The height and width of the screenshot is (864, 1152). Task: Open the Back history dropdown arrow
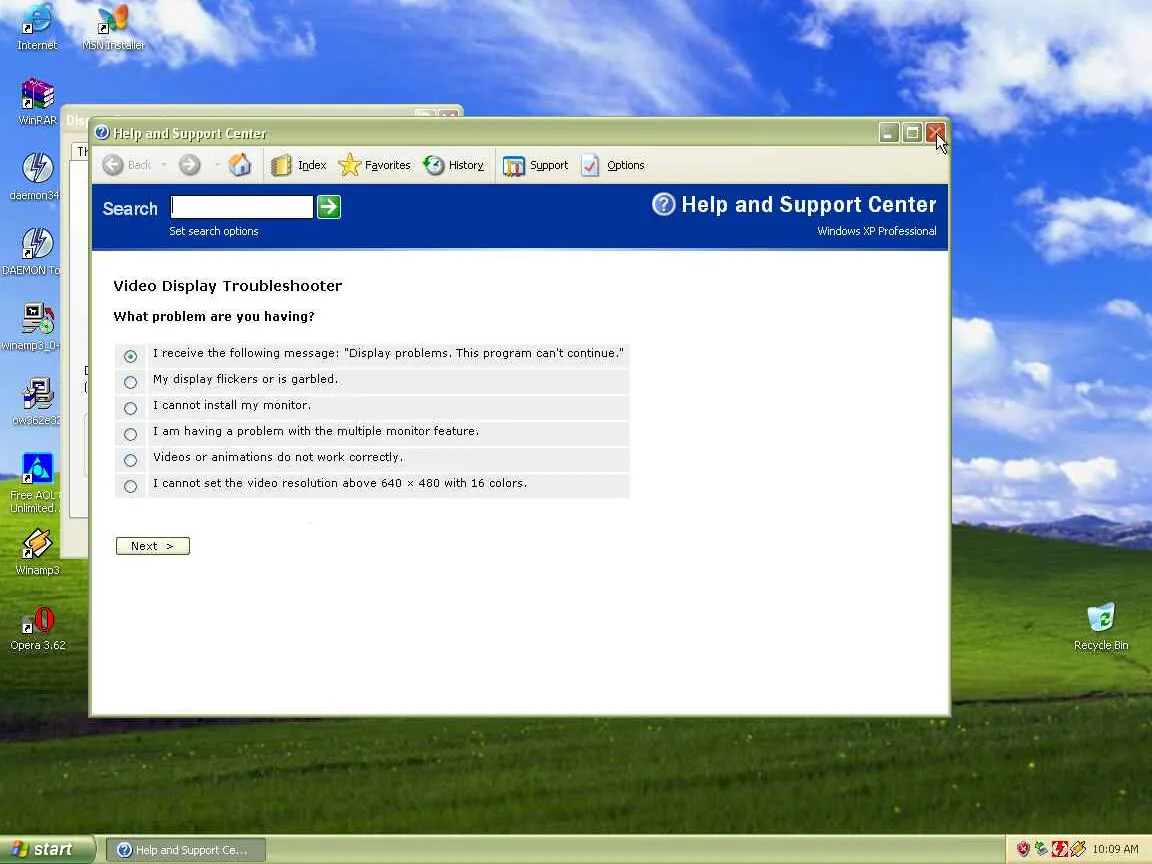(164, 165)
